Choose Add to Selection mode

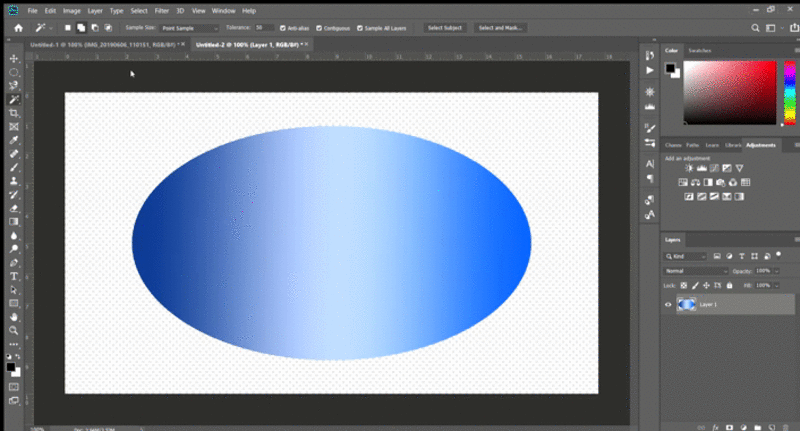point(81,28)
